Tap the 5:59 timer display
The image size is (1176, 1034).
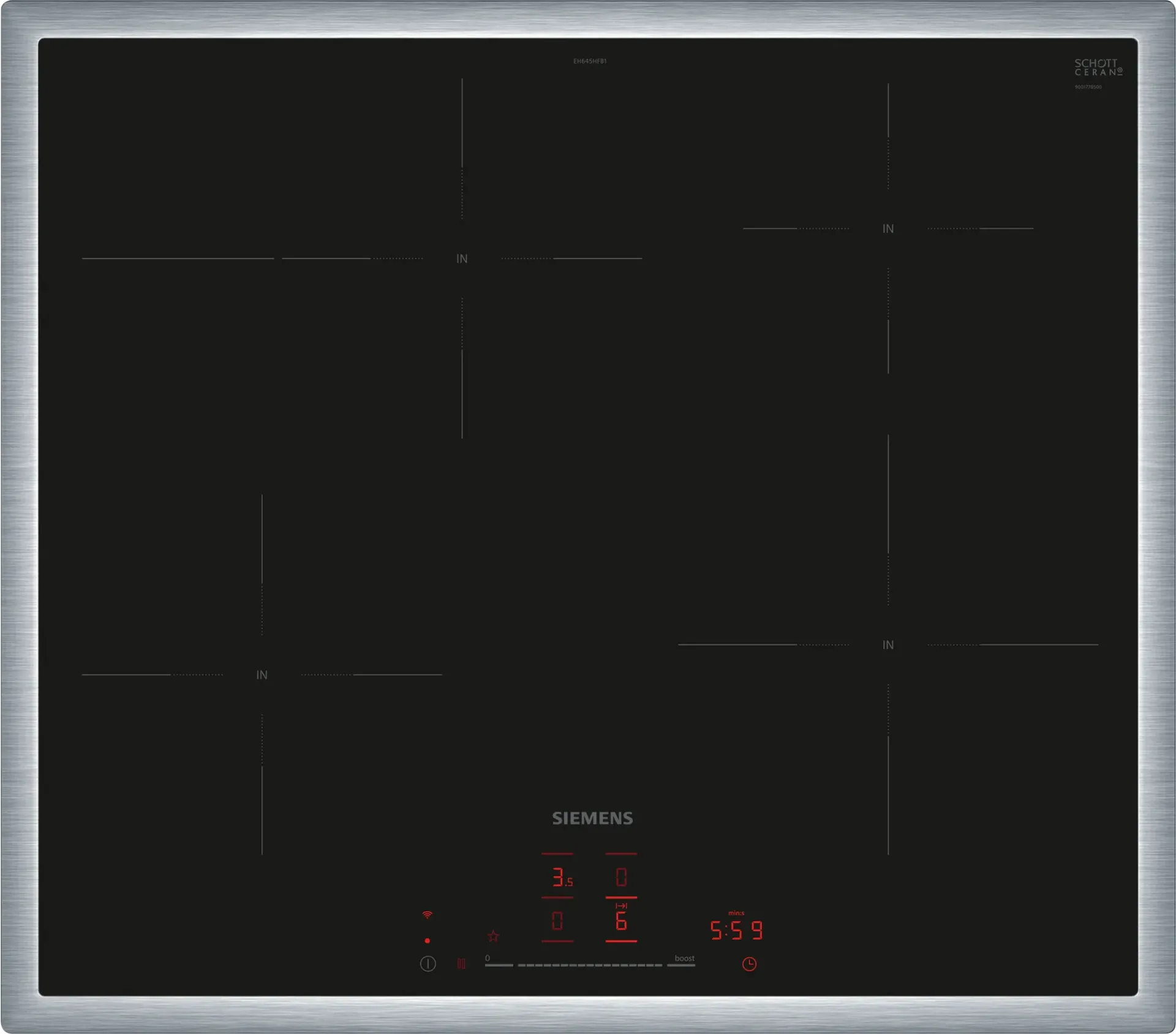[x=736, y=930]
